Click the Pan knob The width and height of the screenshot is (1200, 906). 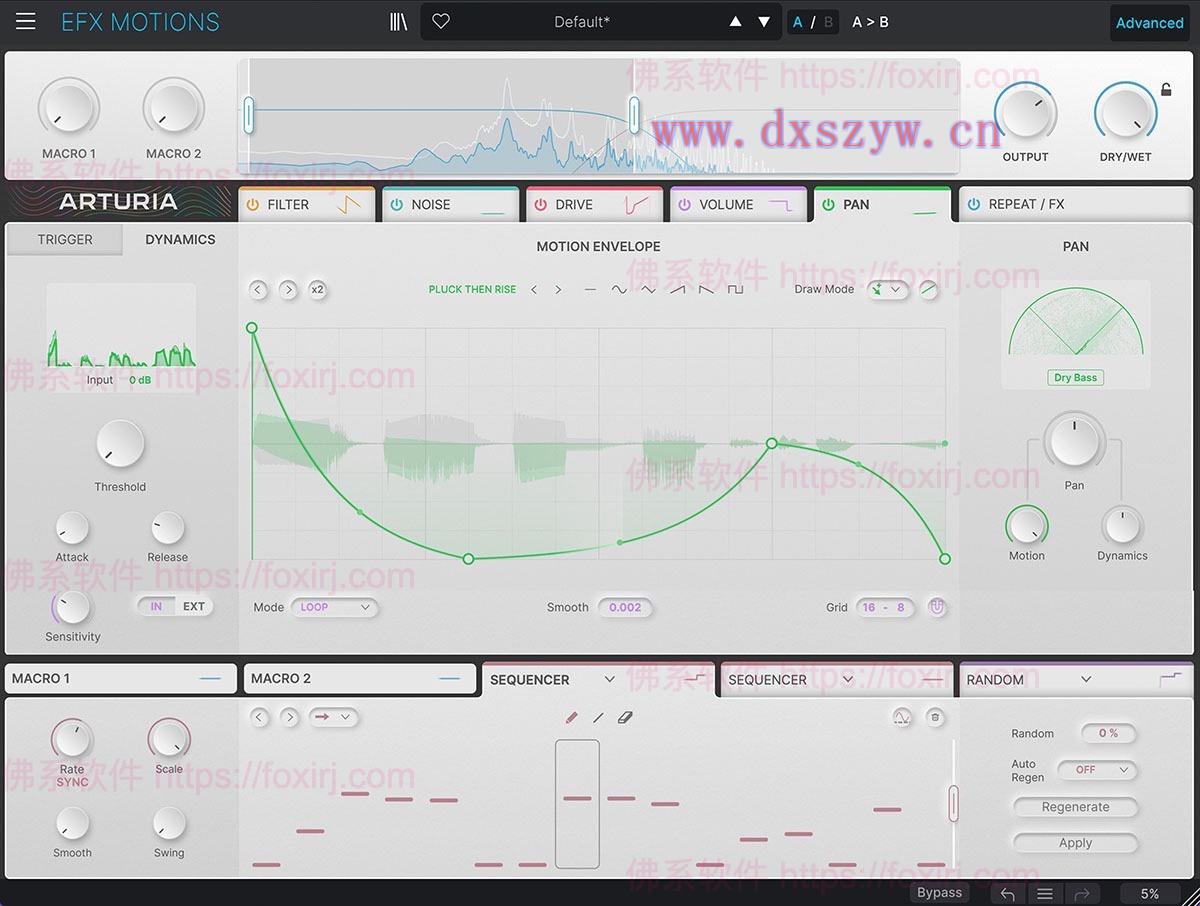[1074, 441]
